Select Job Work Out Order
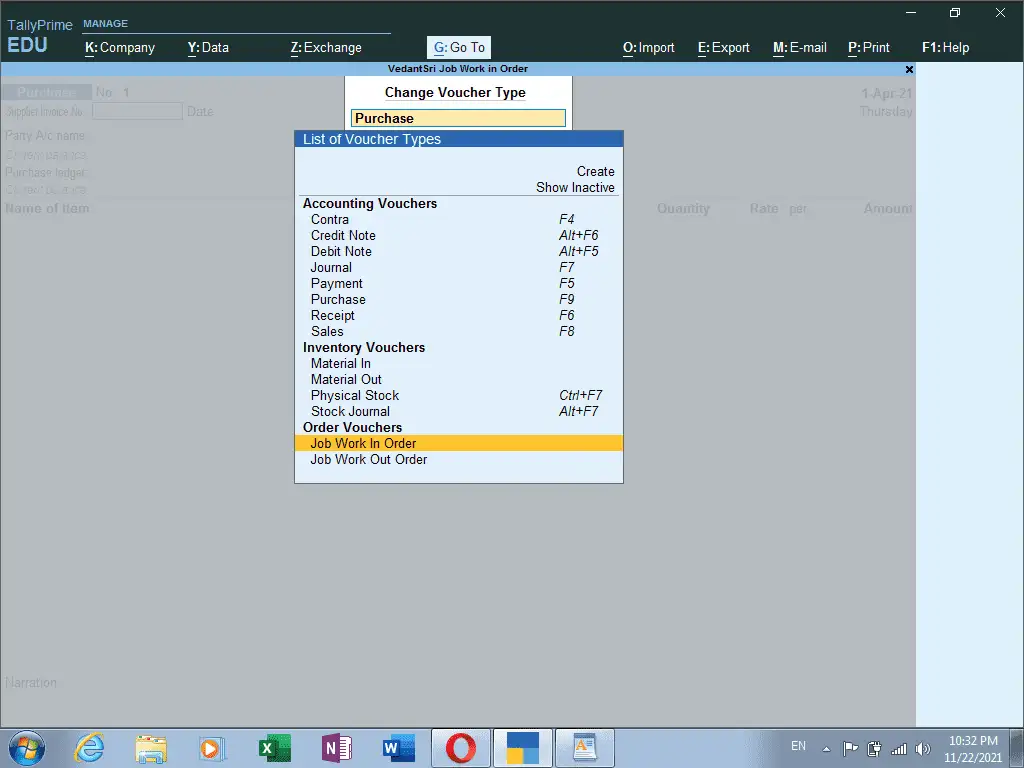Viewport: 1024px width, 768px height. point(458,459)
